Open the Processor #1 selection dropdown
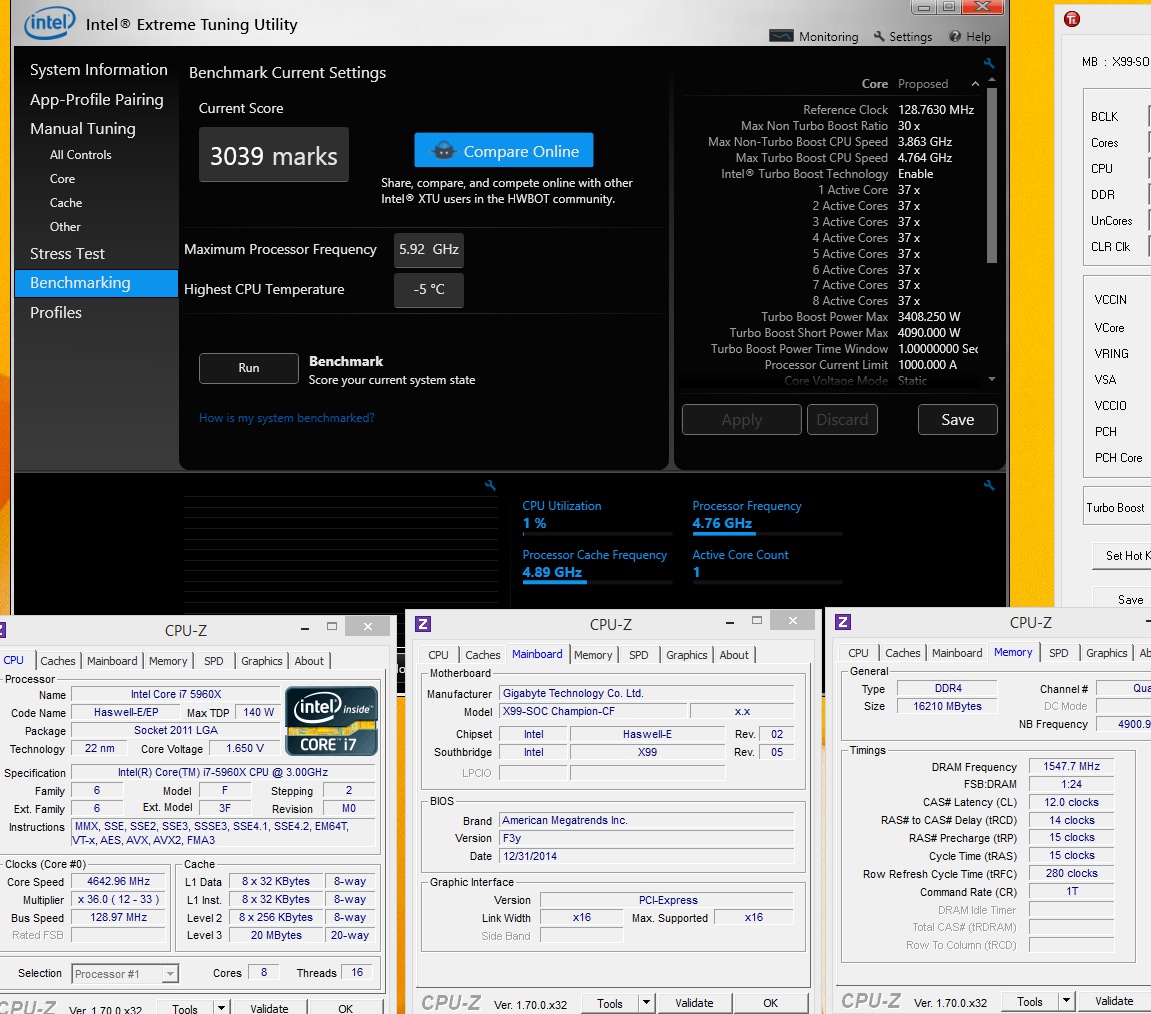 pos(125,974)
